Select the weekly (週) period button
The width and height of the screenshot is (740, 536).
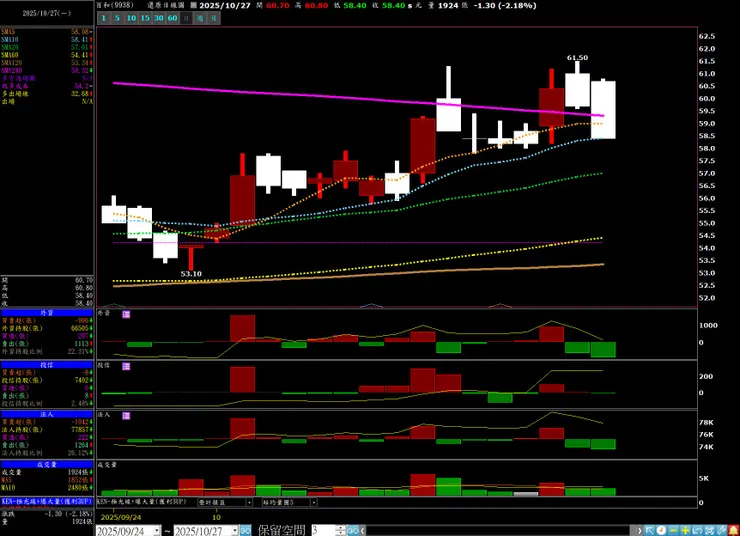tap(200, 18)
